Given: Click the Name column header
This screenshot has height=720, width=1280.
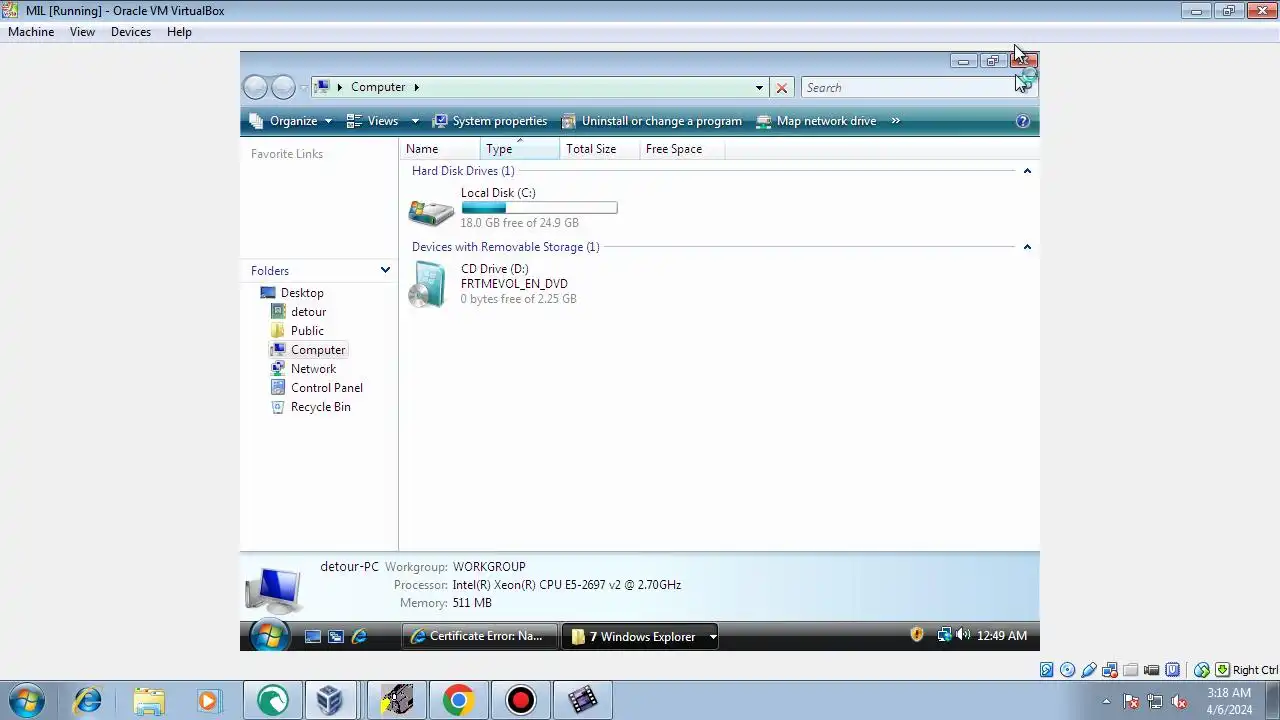Looking at the screenshot, I should coord(440,149).
